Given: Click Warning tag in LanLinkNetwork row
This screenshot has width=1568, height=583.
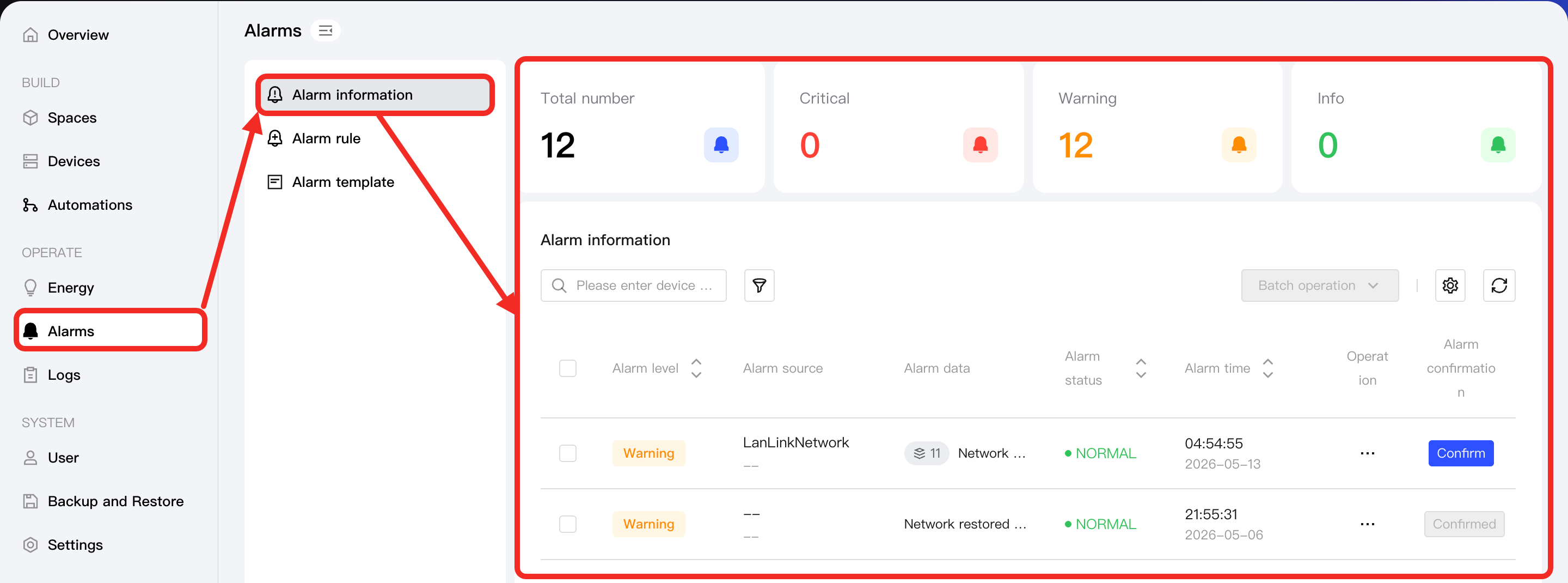Looking at the screenshot, I should pos(648,453).
